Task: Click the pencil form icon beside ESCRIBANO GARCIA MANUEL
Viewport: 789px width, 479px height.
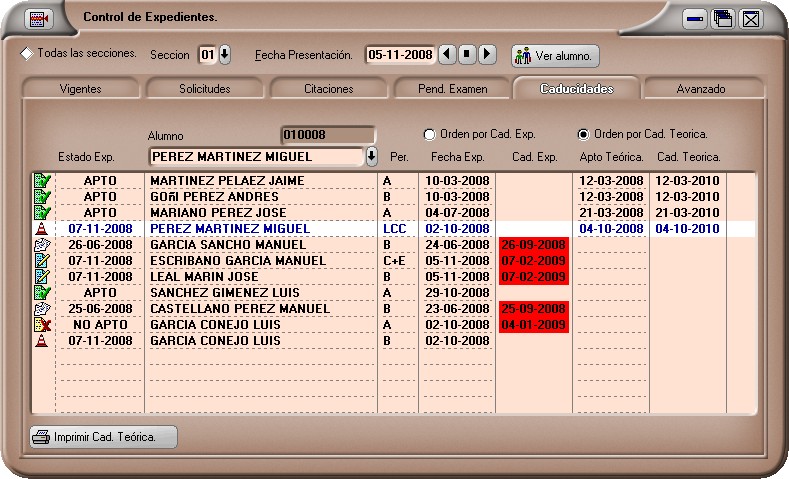Action: [42, 261]
